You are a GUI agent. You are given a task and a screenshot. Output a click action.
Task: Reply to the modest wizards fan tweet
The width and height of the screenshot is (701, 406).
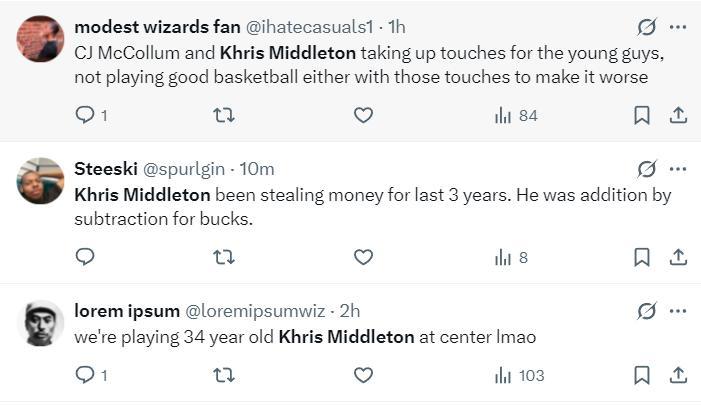86,115
